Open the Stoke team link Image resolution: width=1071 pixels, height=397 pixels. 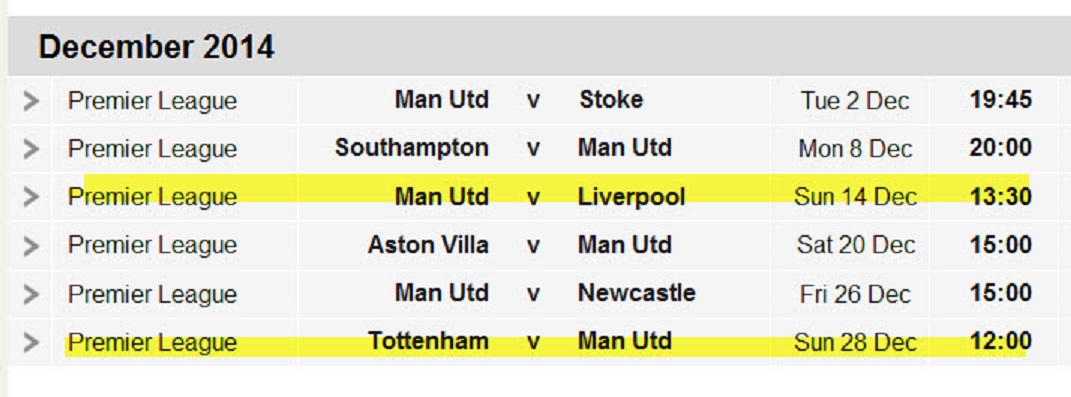point(611,100)
